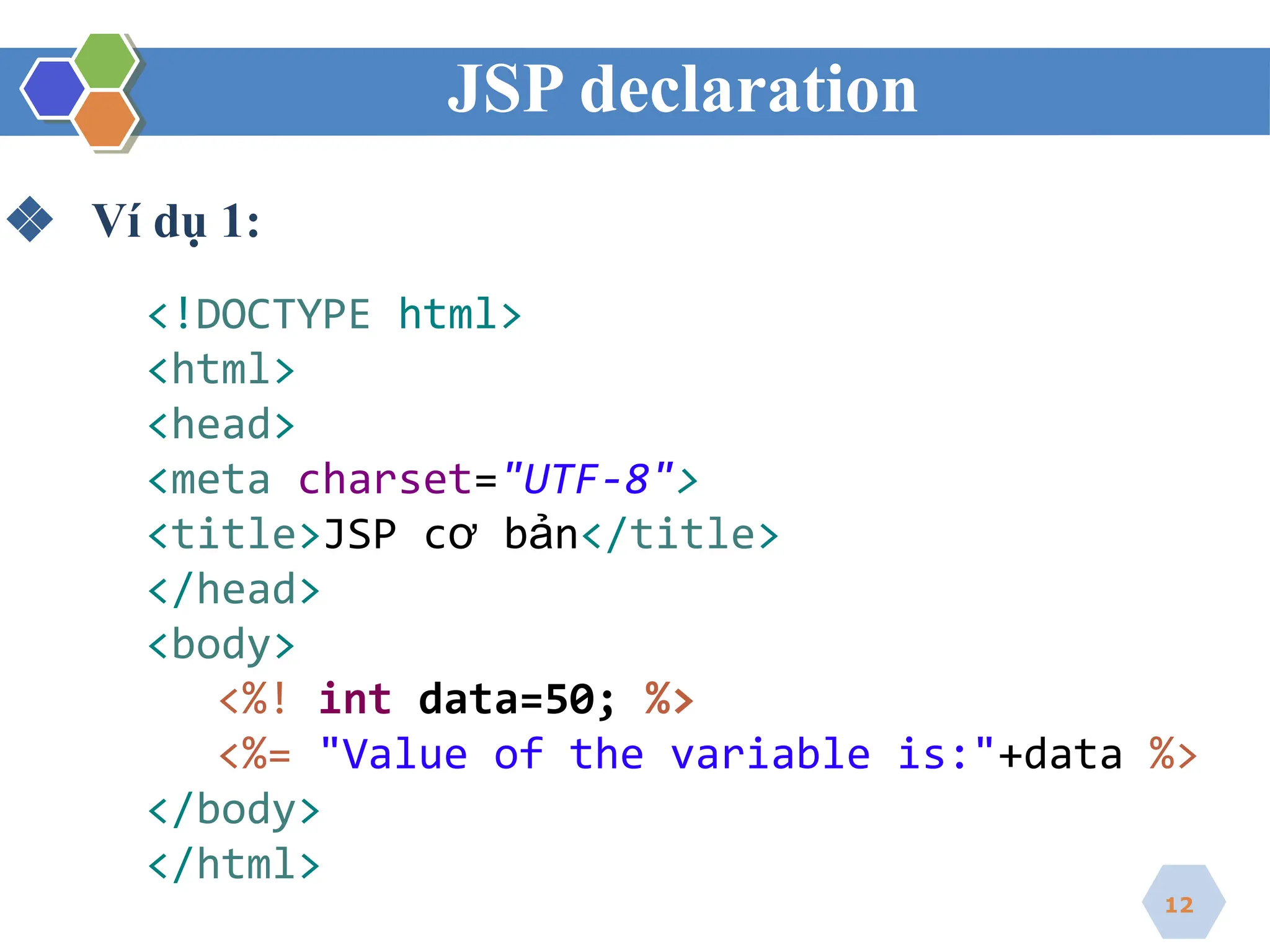Image resolution: width=1270 pixels, height=952 pixels.
Task: Click the line "<!DOCTYPE html>"
Action: pyautogui.click(x=334, y=314)
